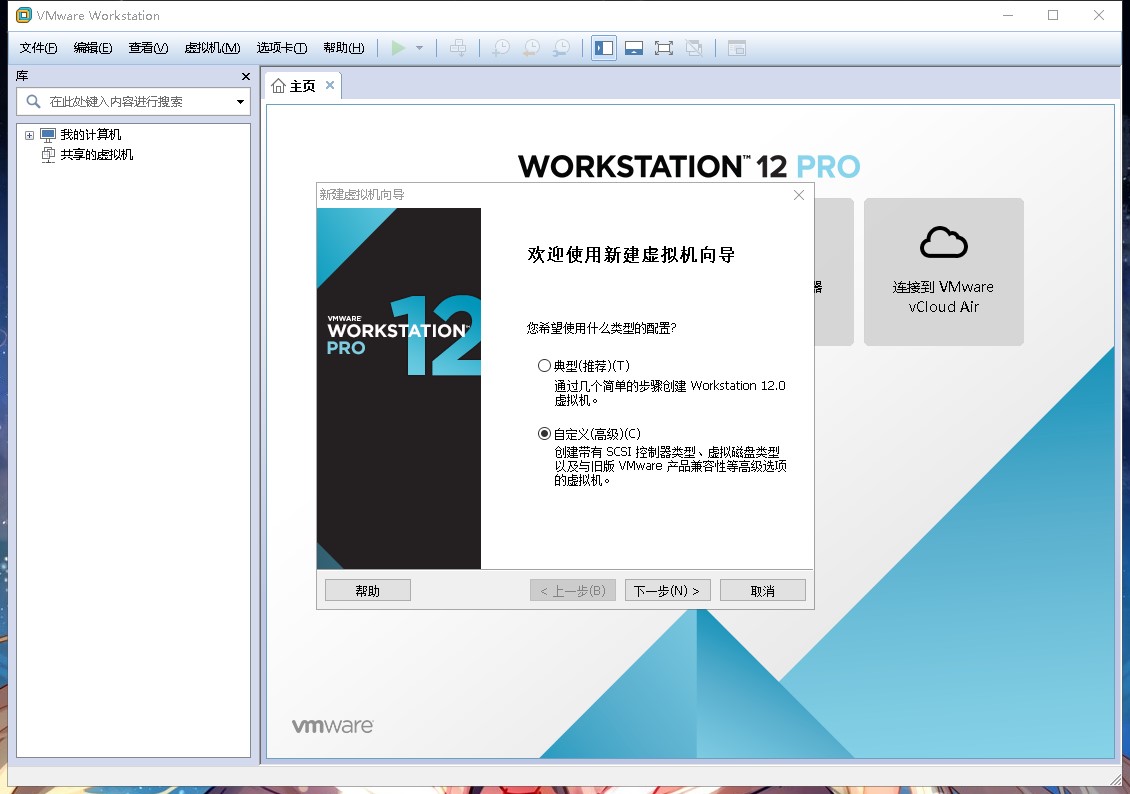Select 共享的虚拟机 in the library
The height and width of the screenshot is (794, 1130).
click(97, 154)
